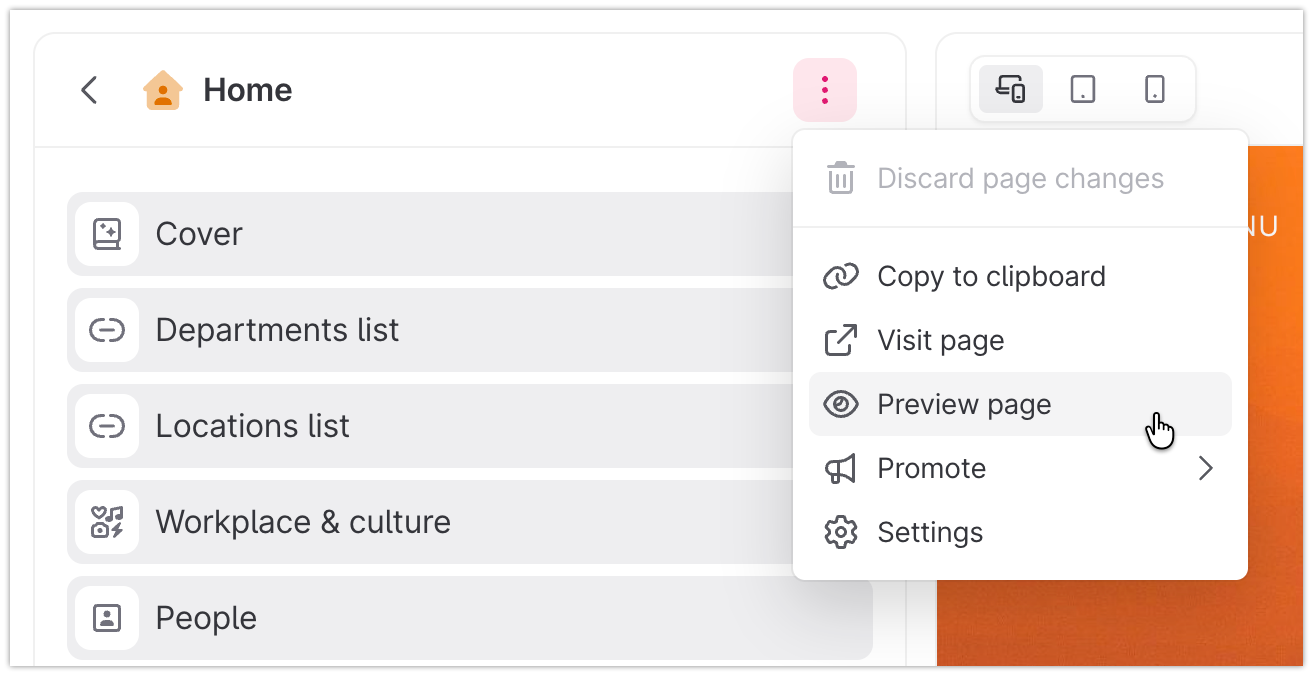Click the Workplace & culture section icon
Viewport: 1313px width, 676px height.
[x=107, y=522]
